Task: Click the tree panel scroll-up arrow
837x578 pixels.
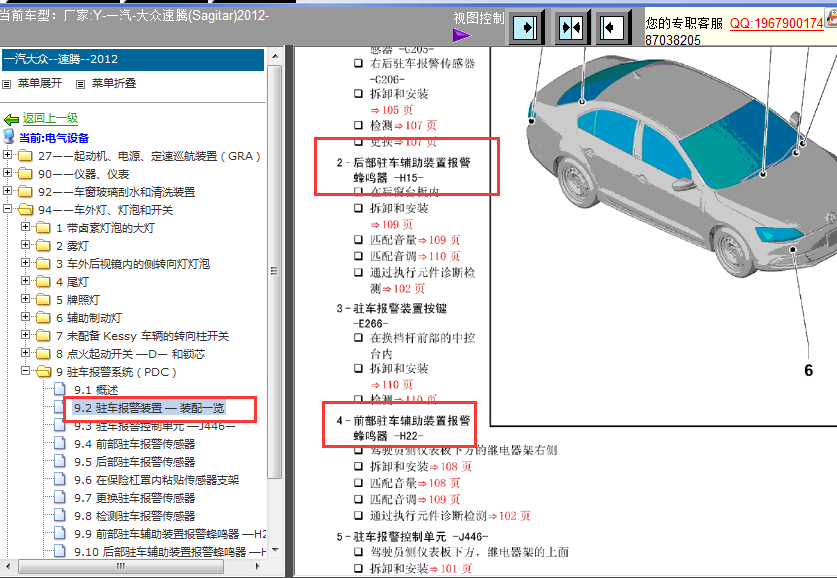Action: tap(275, 56)
